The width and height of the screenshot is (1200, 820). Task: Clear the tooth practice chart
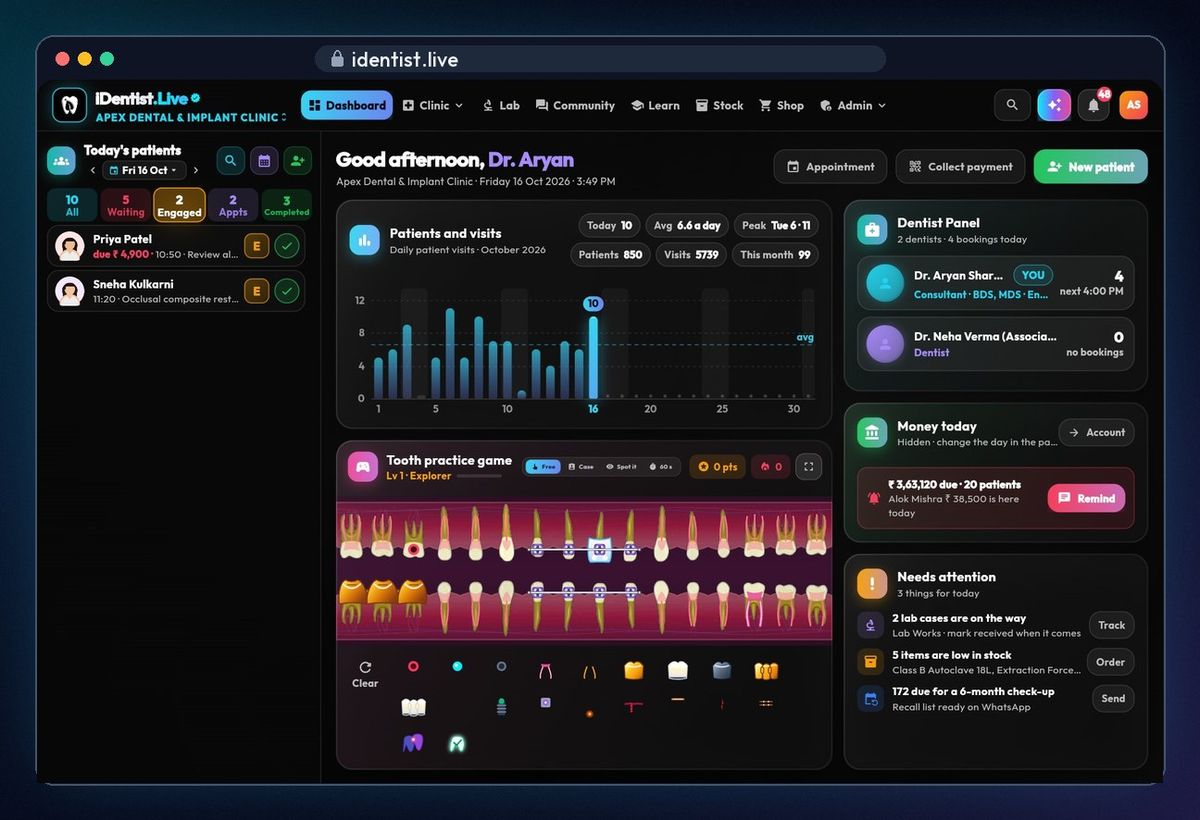365,674
